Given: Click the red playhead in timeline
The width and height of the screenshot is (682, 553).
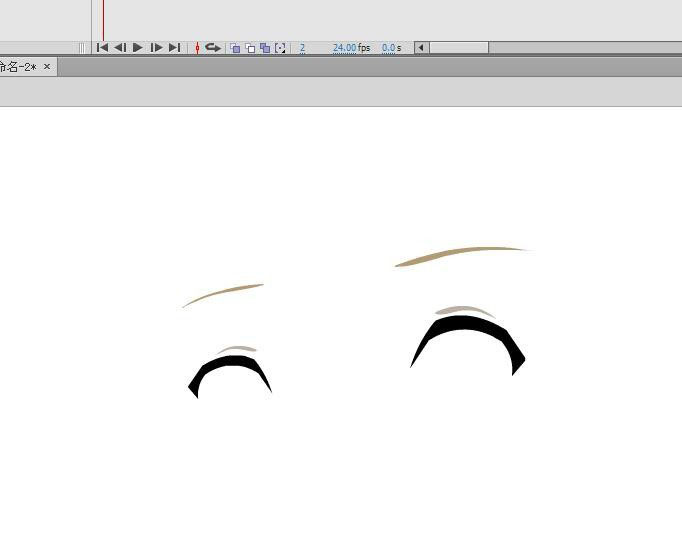Looking at the screenshot, I should coord(103,20).
